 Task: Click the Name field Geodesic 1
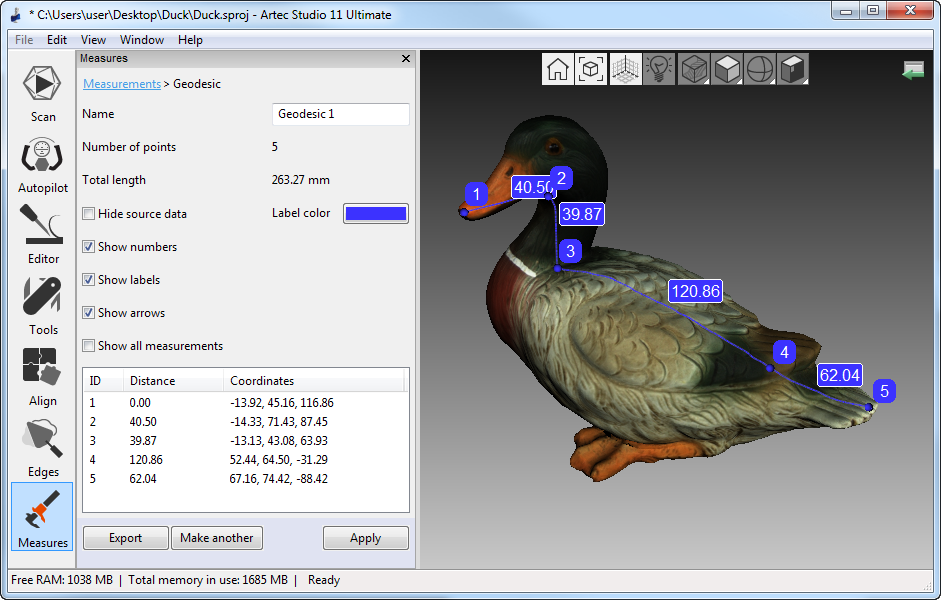pyautogui.click(x=340, y=114)
